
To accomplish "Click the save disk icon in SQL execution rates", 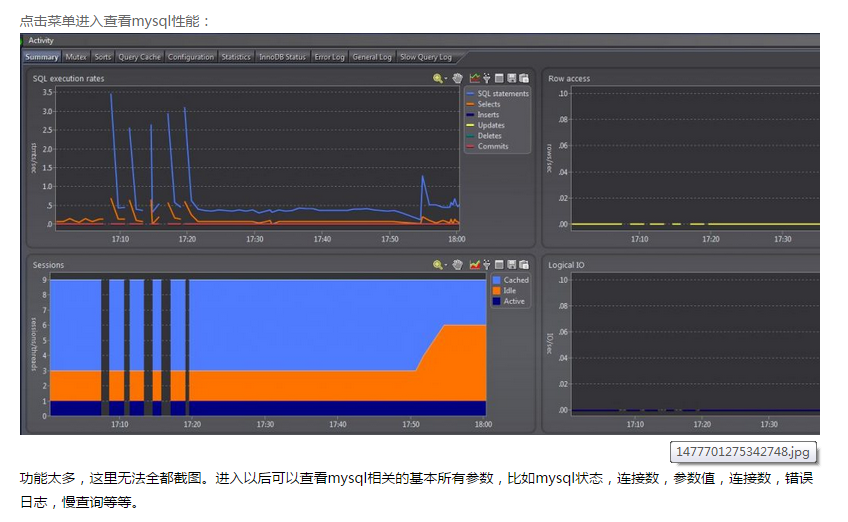I will click(x=511, y=78).
